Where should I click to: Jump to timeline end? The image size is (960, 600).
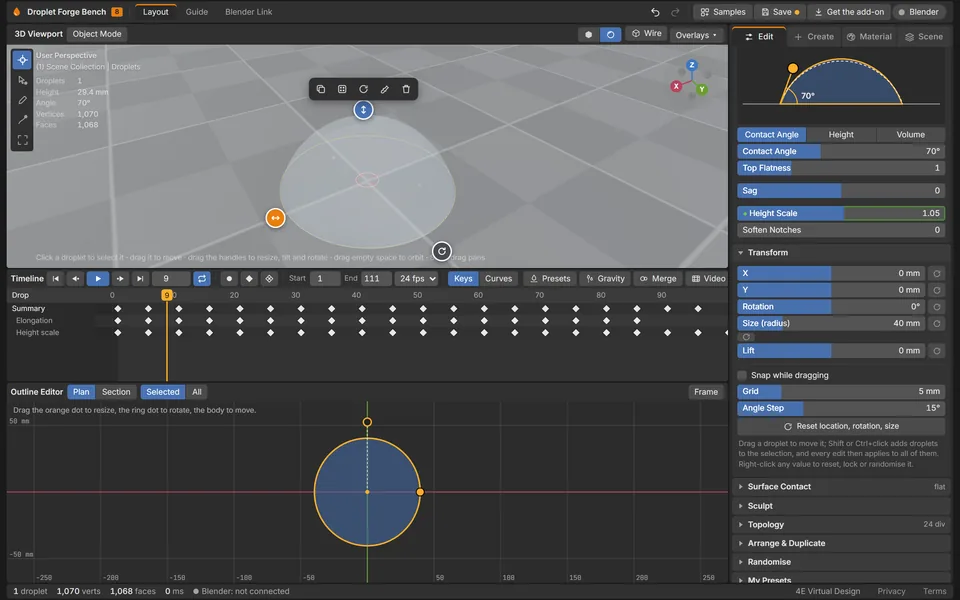click(x=140, y=279)
